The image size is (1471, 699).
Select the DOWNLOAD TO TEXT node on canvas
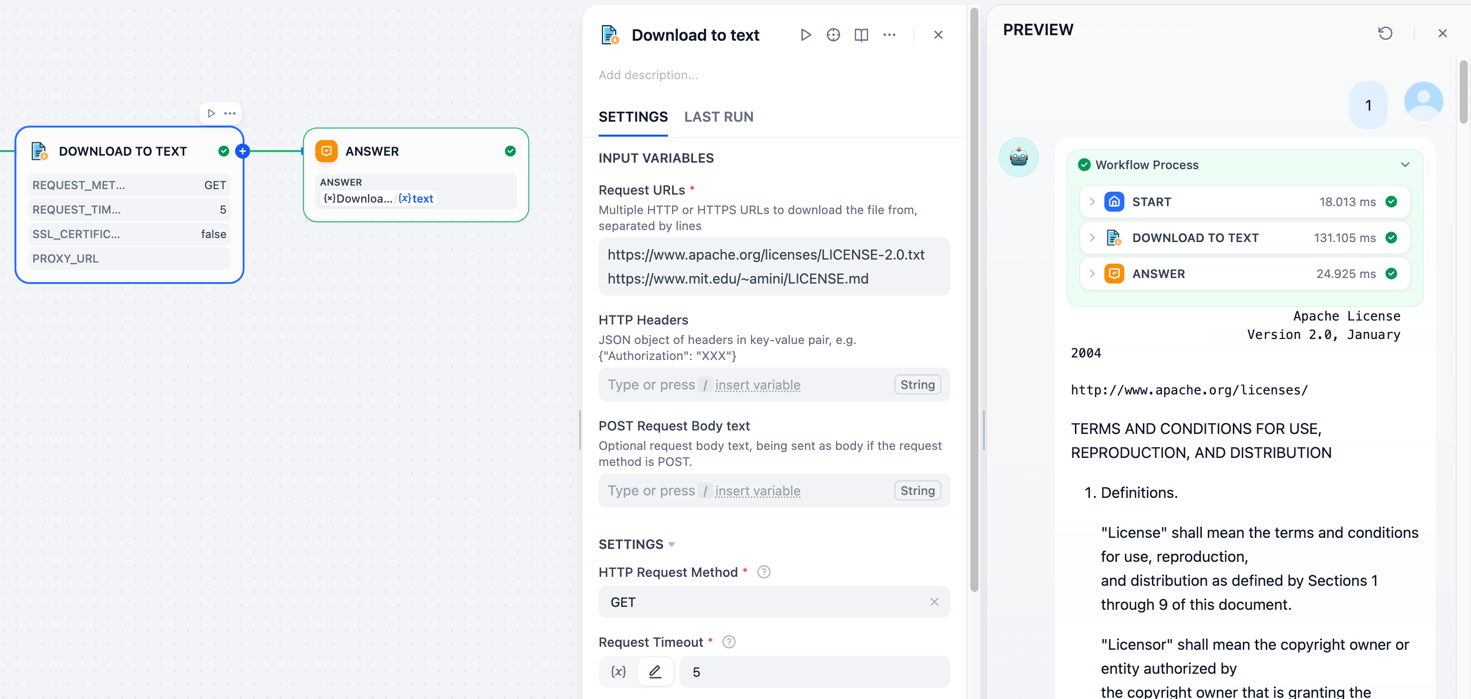(x=129, y=205)
